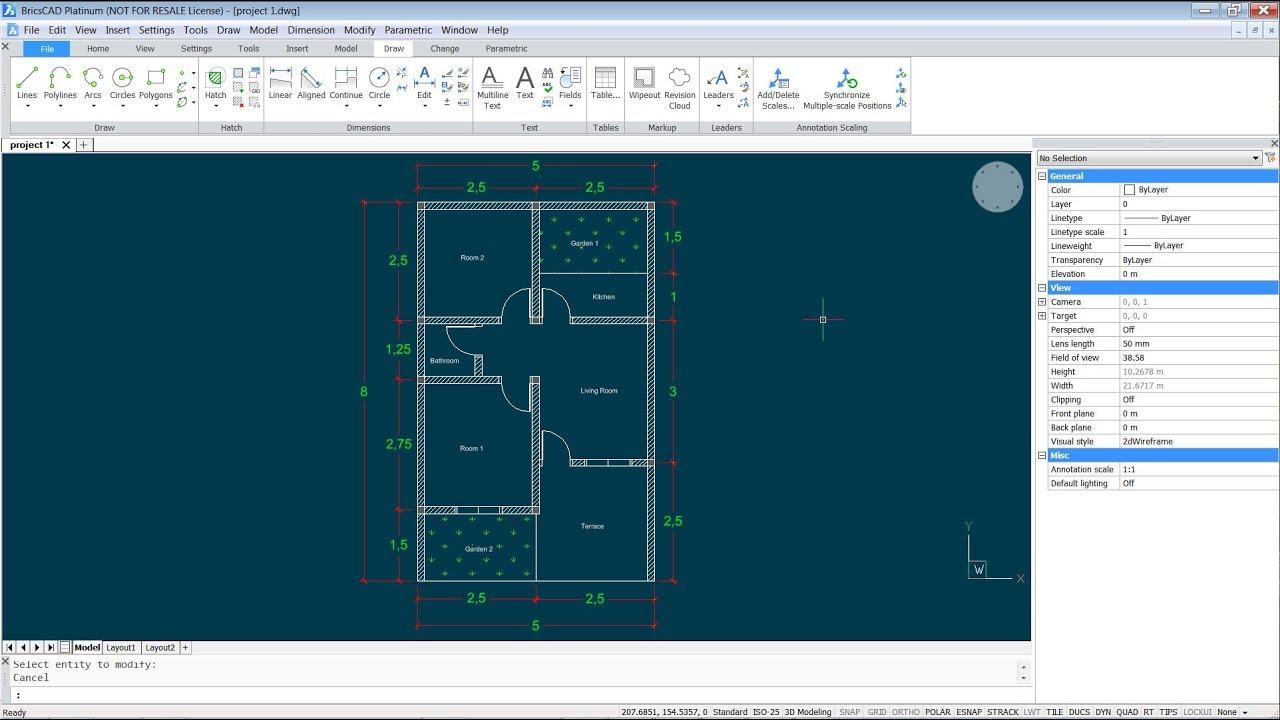Click the Annotation scale 1:1 value
This screenshot has height=720, width=1280.
[1198, 470]
